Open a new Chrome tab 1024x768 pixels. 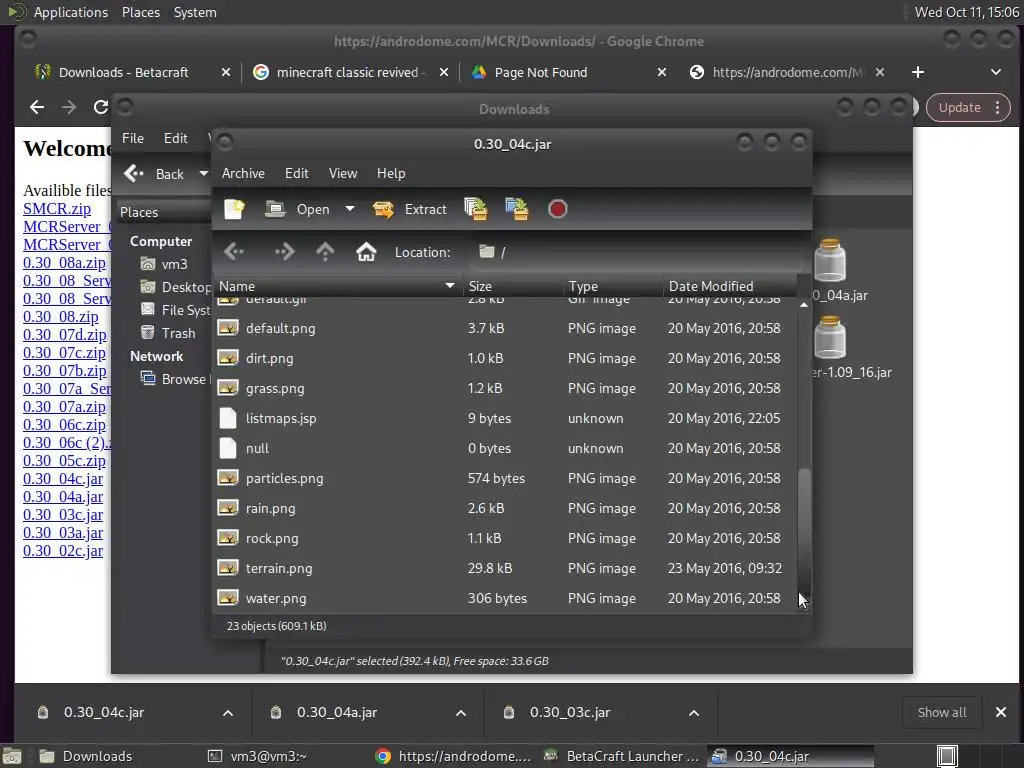coord(918,72)
